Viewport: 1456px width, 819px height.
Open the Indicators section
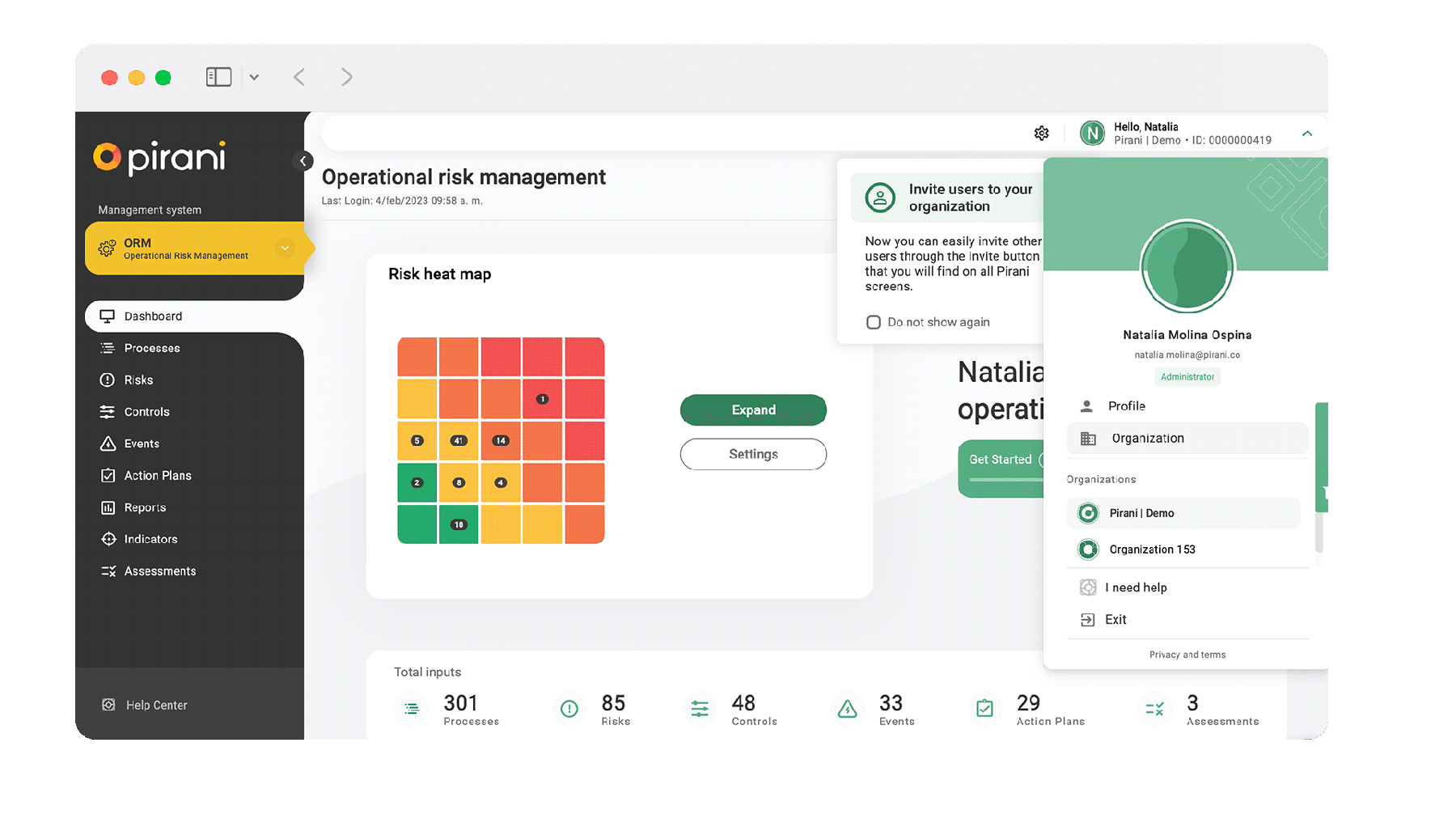click(x=150, y=538)
